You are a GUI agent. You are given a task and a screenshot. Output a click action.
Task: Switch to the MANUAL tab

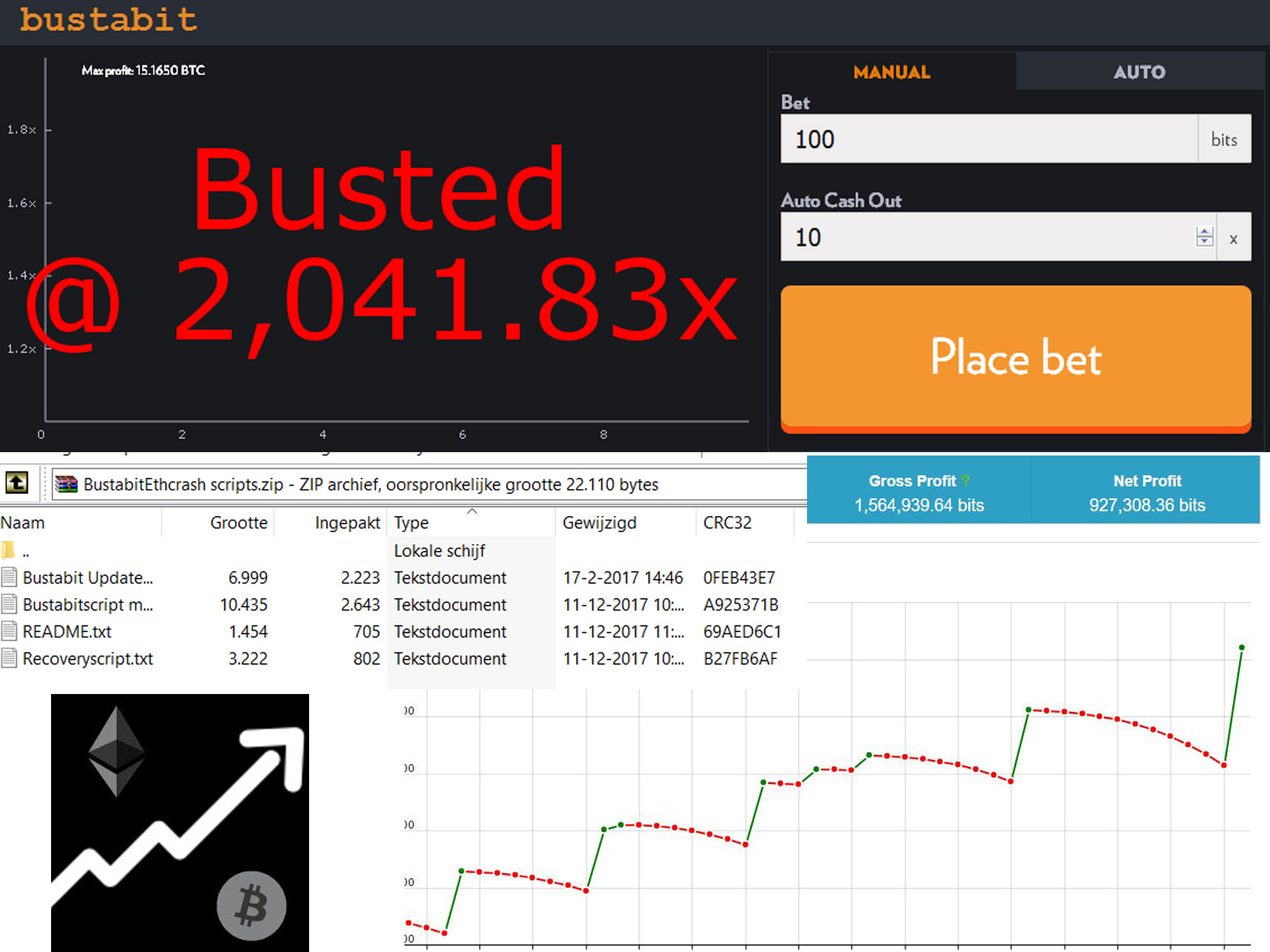tap(892, 71)
